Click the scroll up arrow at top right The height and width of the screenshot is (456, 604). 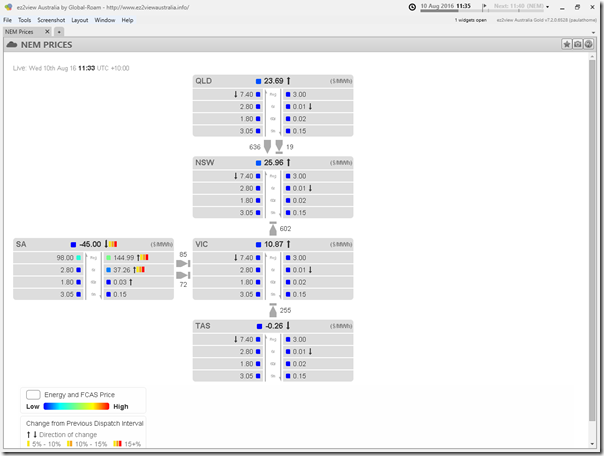(592, 57)
